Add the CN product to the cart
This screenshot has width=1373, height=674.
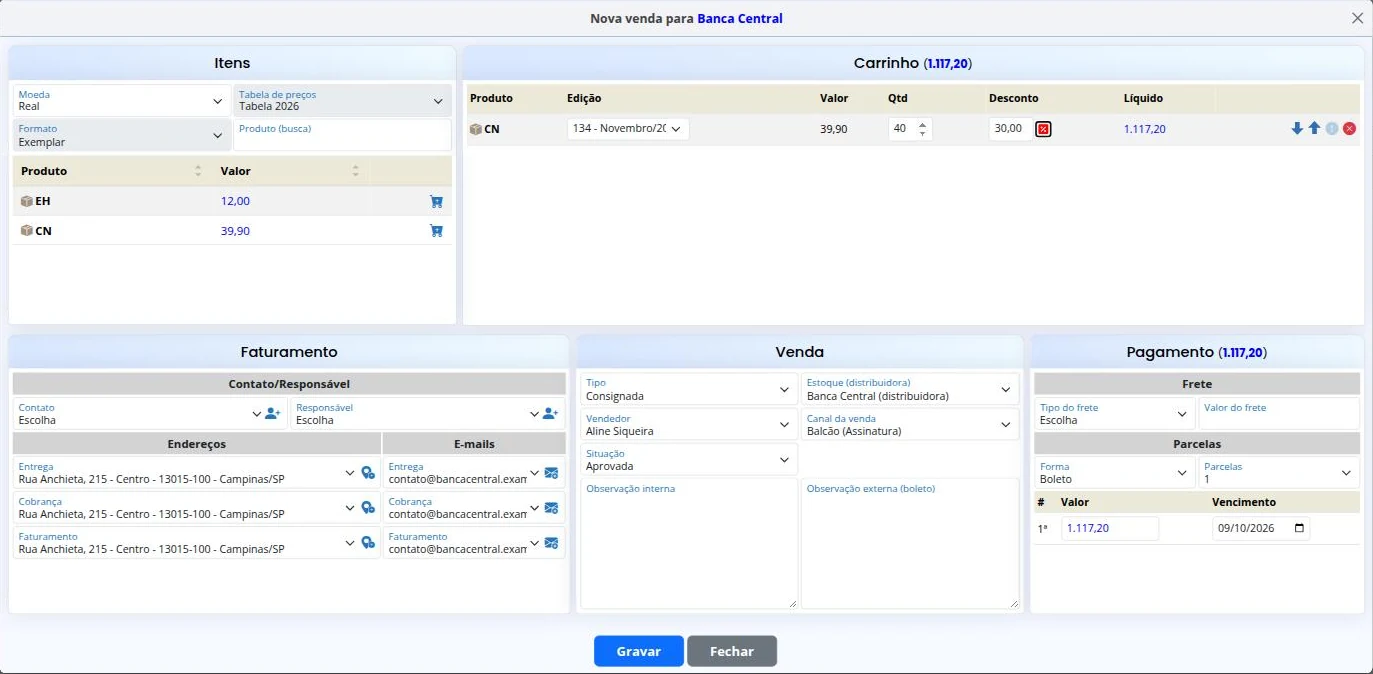point(436,231)
